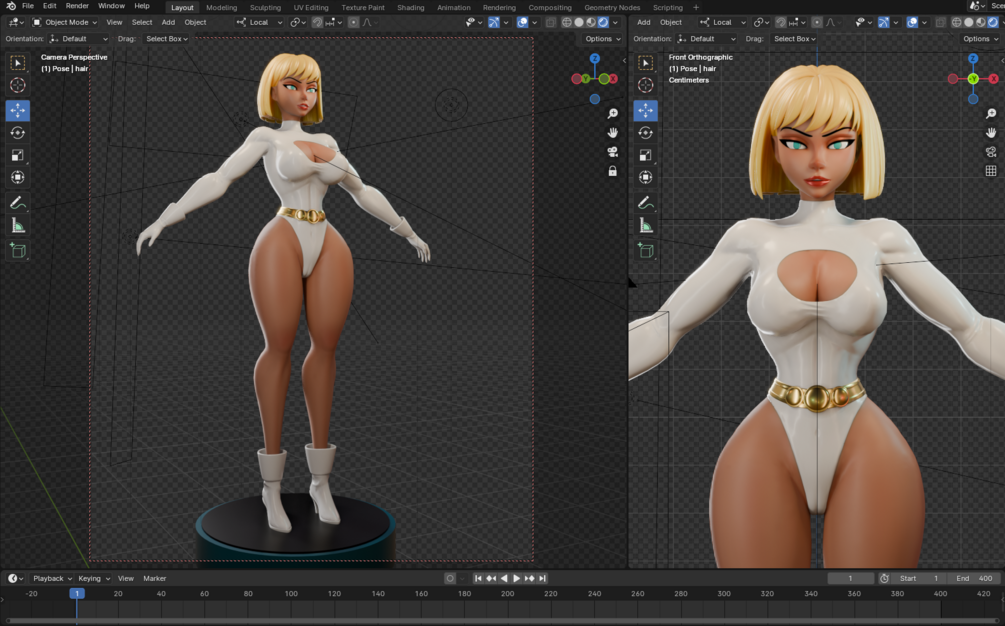Add a new workspace with plus button
This screenshot has width=1005, height=626.
[x=696, y=8]
